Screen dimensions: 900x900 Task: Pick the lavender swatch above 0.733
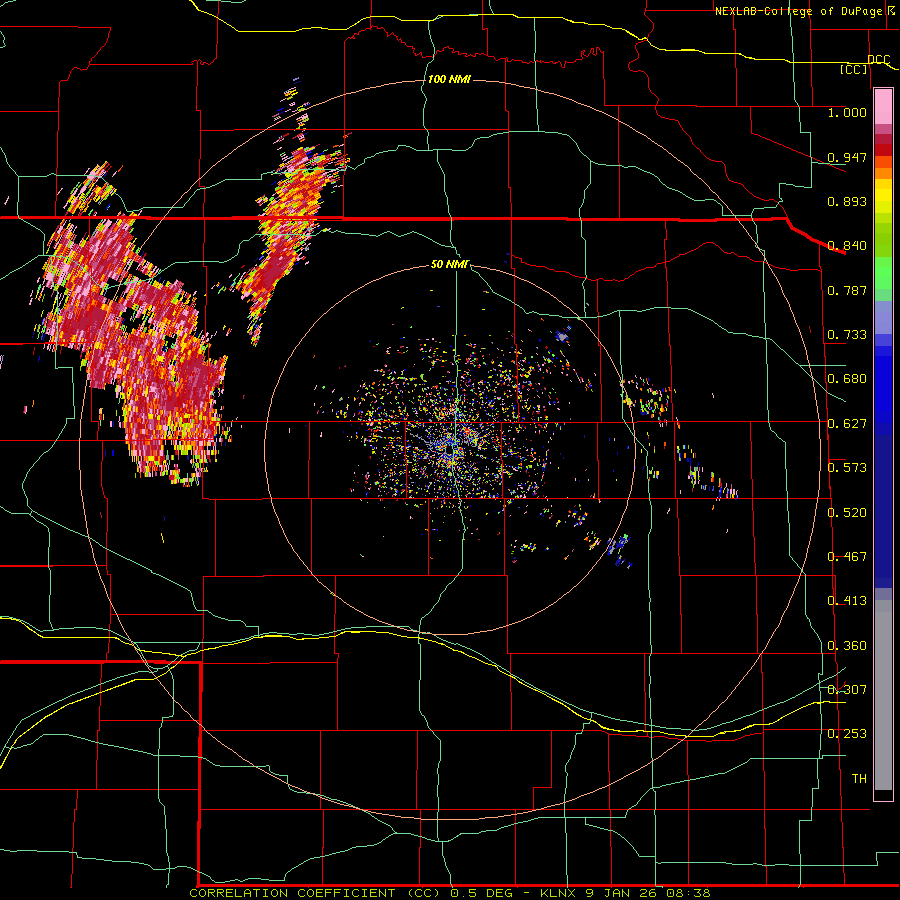[x=883, y=317]
